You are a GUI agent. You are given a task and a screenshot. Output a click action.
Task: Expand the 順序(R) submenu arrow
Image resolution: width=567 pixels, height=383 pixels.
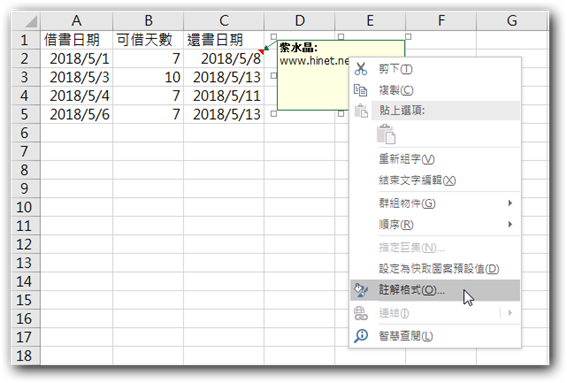[510, 224]
